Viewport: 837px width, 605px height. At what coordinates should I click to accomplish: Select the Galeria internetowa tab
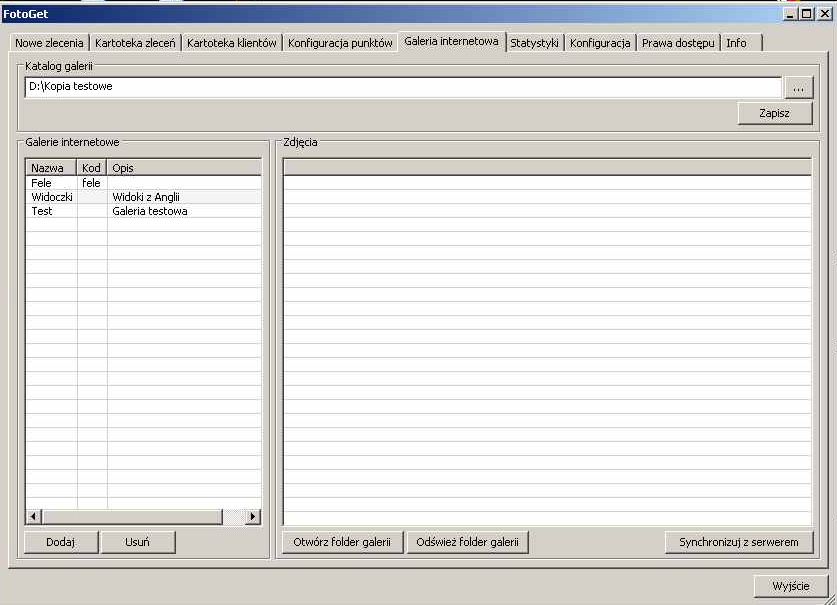pyautogui.click(x=451, y=41)
